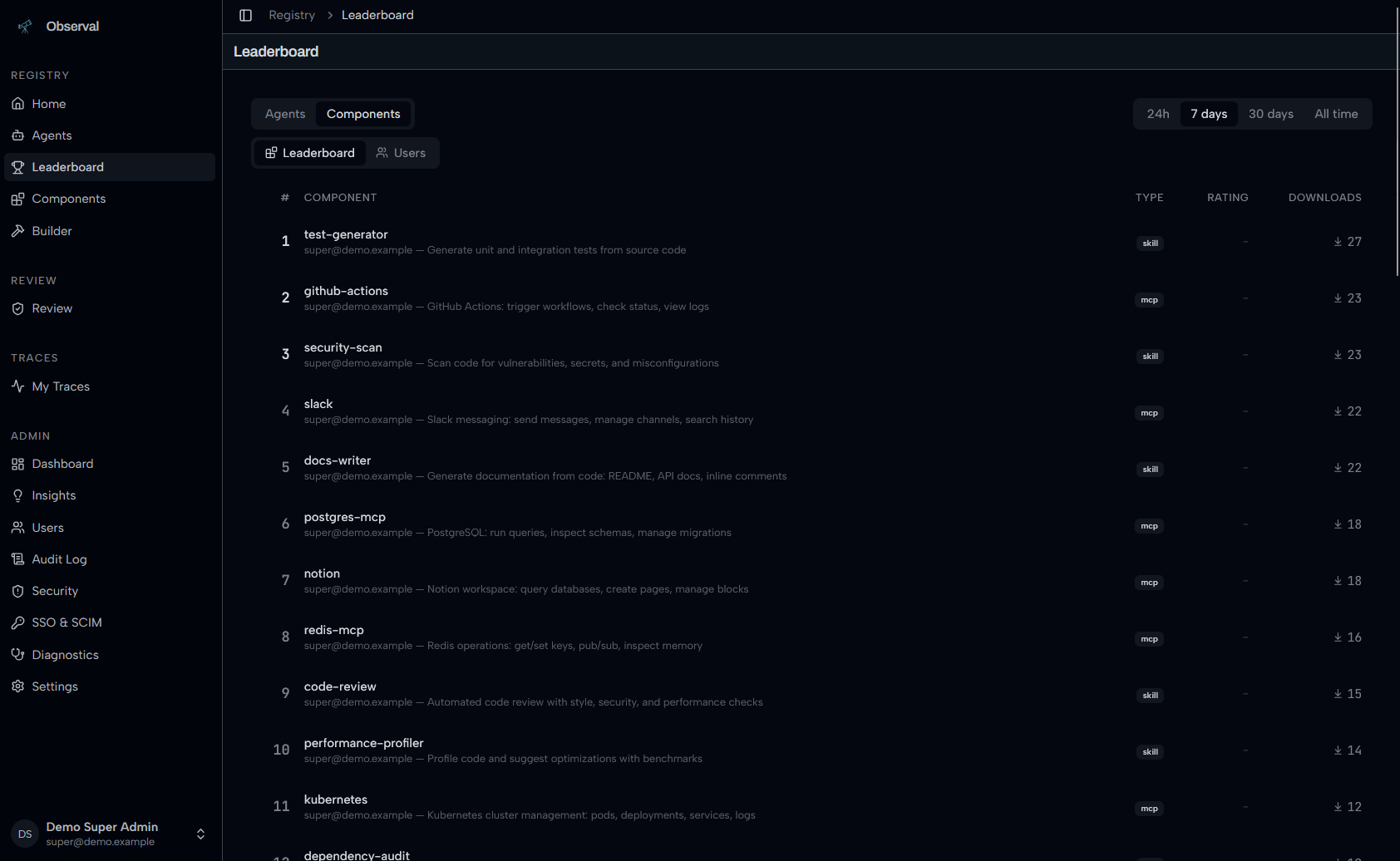Open the security-scan component
Viewport: 1400px width, 861px height.
tap(343, 347)
